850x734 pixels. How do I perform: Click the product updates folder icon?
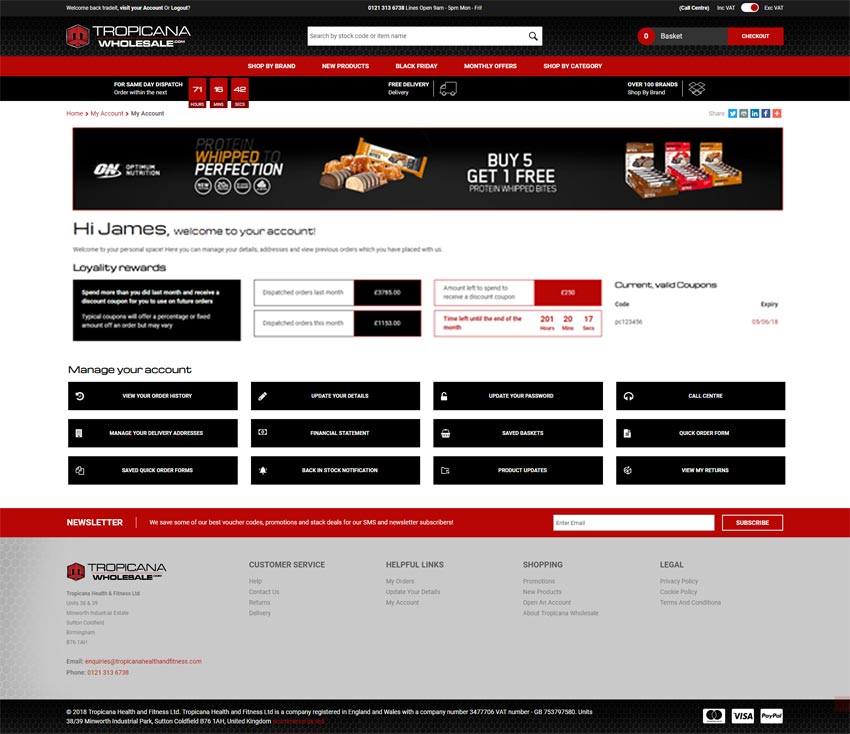(x=445, y=471)
